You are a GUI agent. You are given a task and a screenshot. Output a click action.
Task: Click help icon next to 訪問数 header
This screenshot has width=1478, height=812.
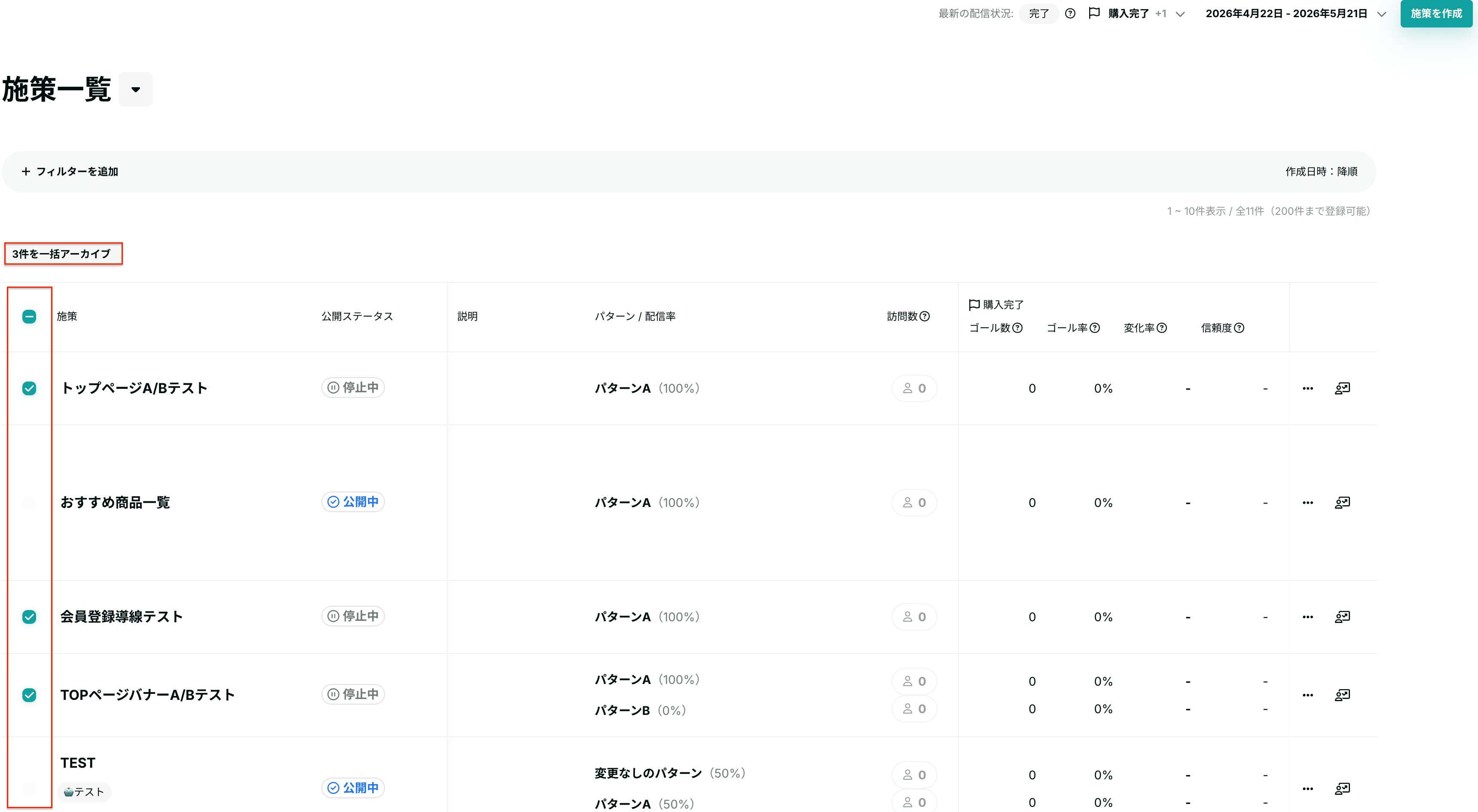point(924,316)
